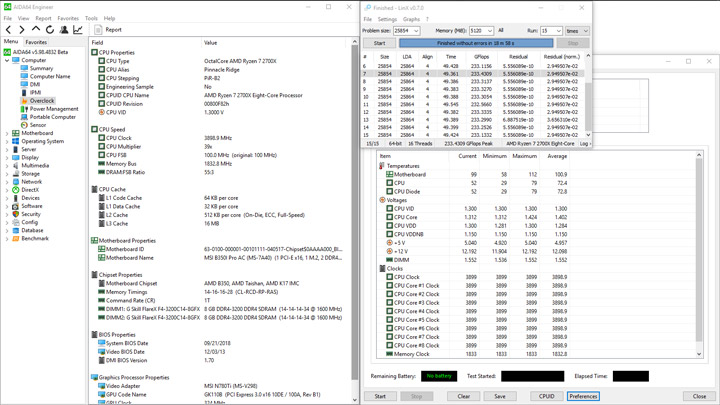Go back with AIDA64 back arrow
The height and width of the screenshot is (405, 720).
click(x=8, y=30)
